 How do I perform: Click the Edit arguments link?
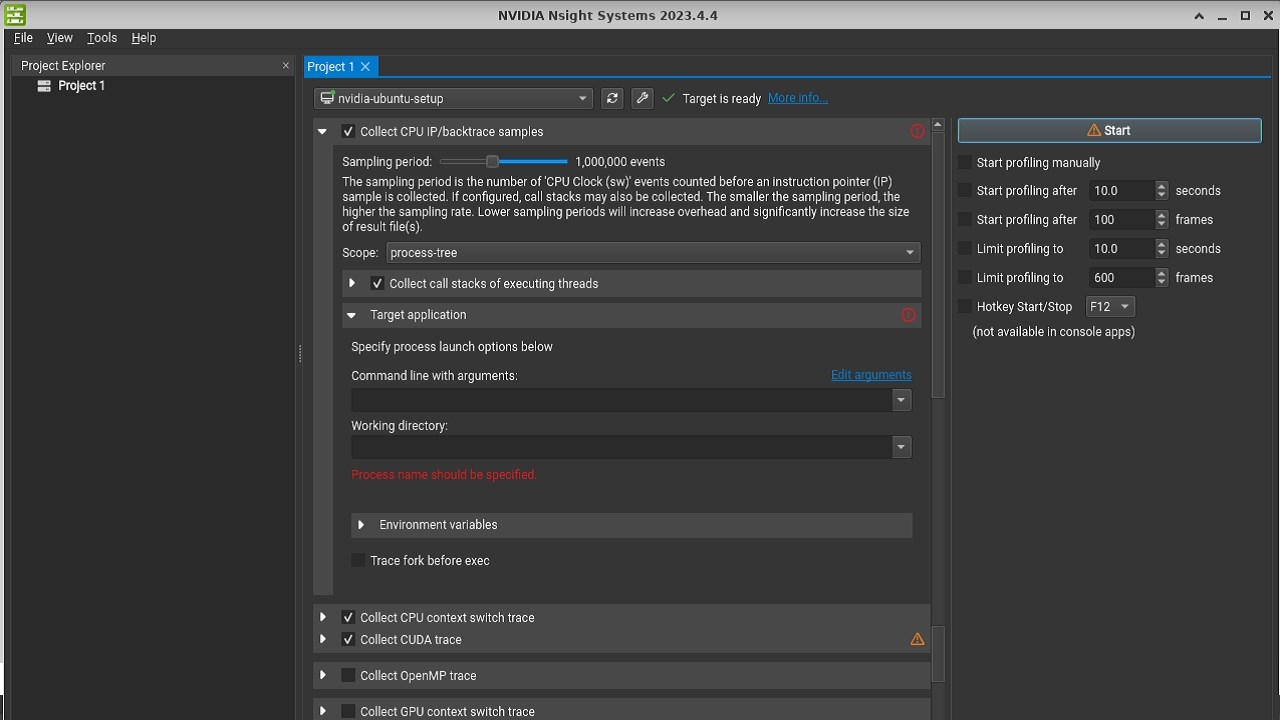[871, 375]
